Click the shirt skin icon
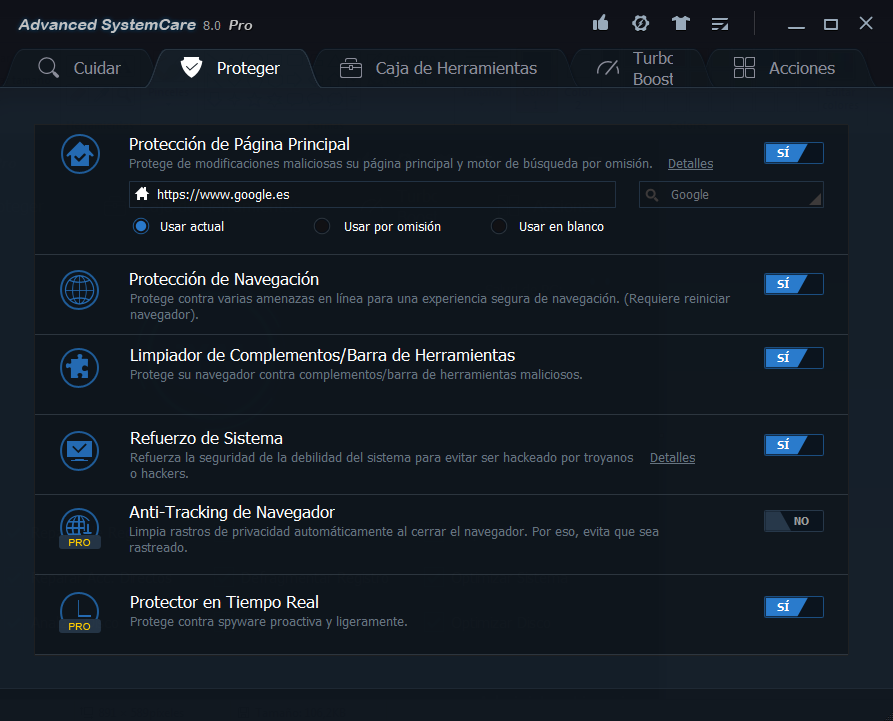The height and width of the screenshot is (721, 893). (x=681, y=23)
